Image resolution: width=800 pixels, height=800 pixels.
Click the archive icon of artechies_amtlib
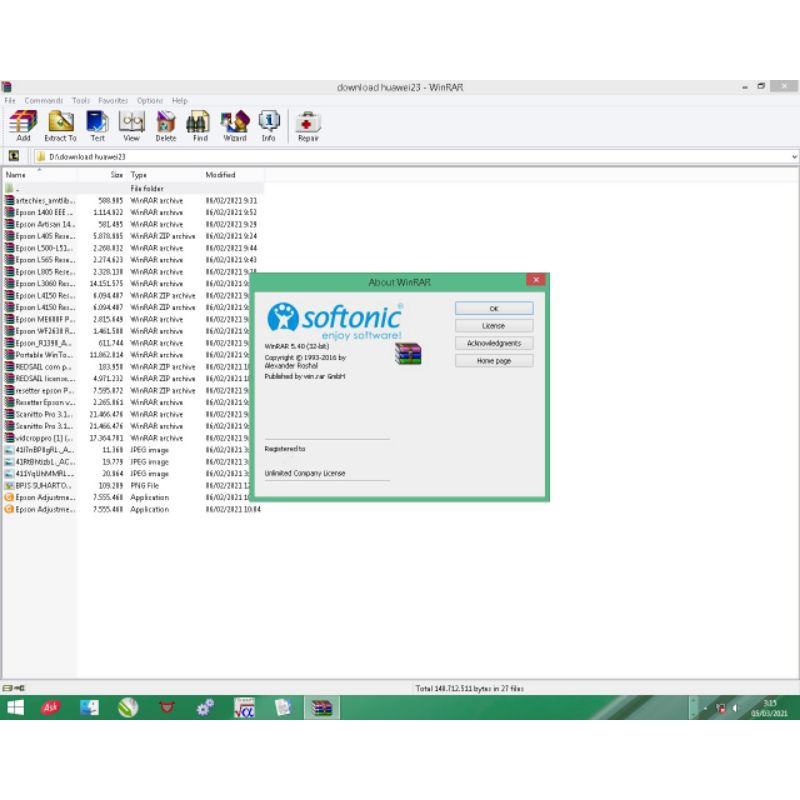point(9,201)
